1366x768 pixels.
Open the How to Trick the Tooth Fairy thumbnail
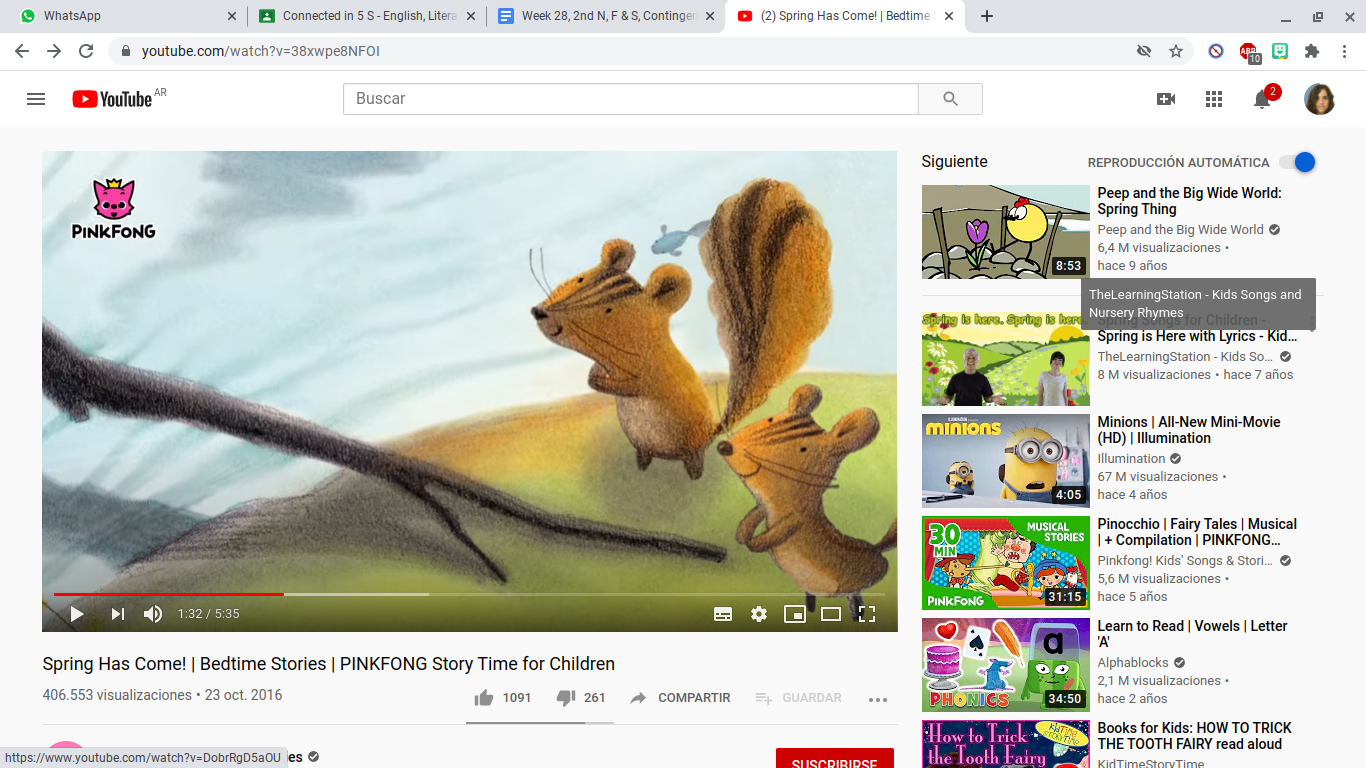[1006, 744]
